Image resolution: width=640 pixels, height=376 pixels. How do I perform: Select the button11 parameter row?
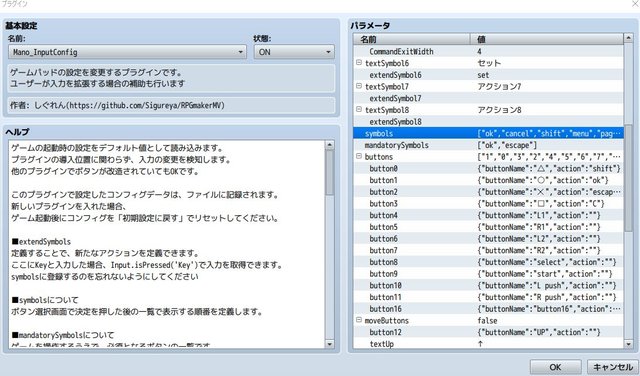tap(489, 297)
